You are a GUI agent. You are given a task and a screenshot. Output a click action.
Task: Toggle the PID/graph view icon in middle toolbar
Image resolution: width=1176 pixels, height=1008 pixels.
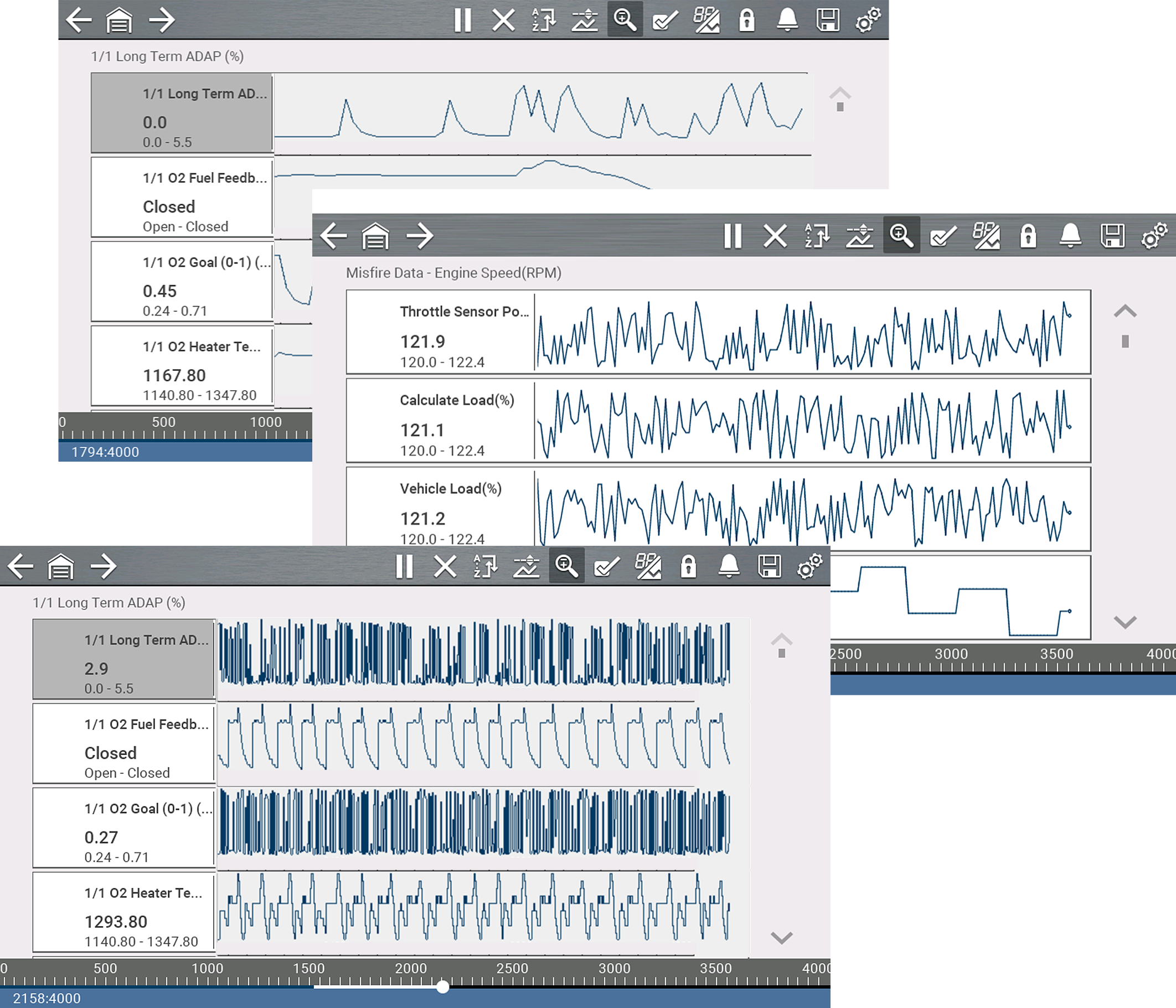[986, 236]
